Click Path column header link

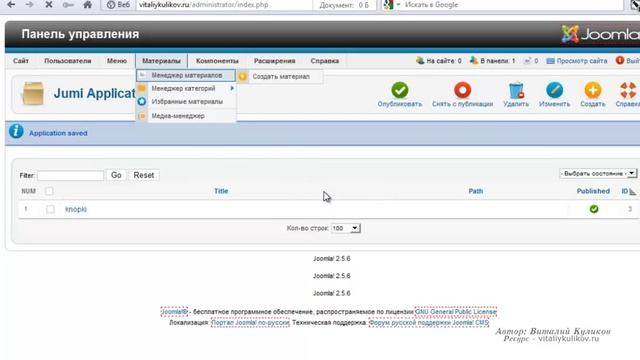pyautogui.click(x=476, y=191)
